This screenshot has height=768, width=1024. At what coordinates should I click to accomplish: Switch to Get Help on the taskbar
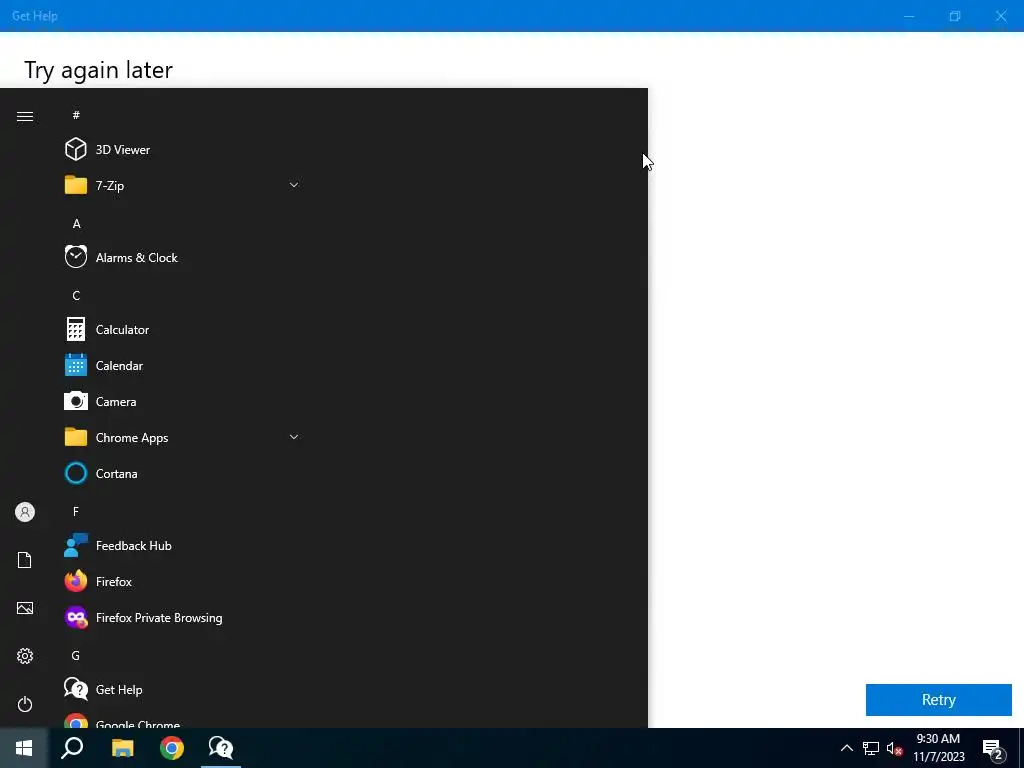[x=221, y=748]
